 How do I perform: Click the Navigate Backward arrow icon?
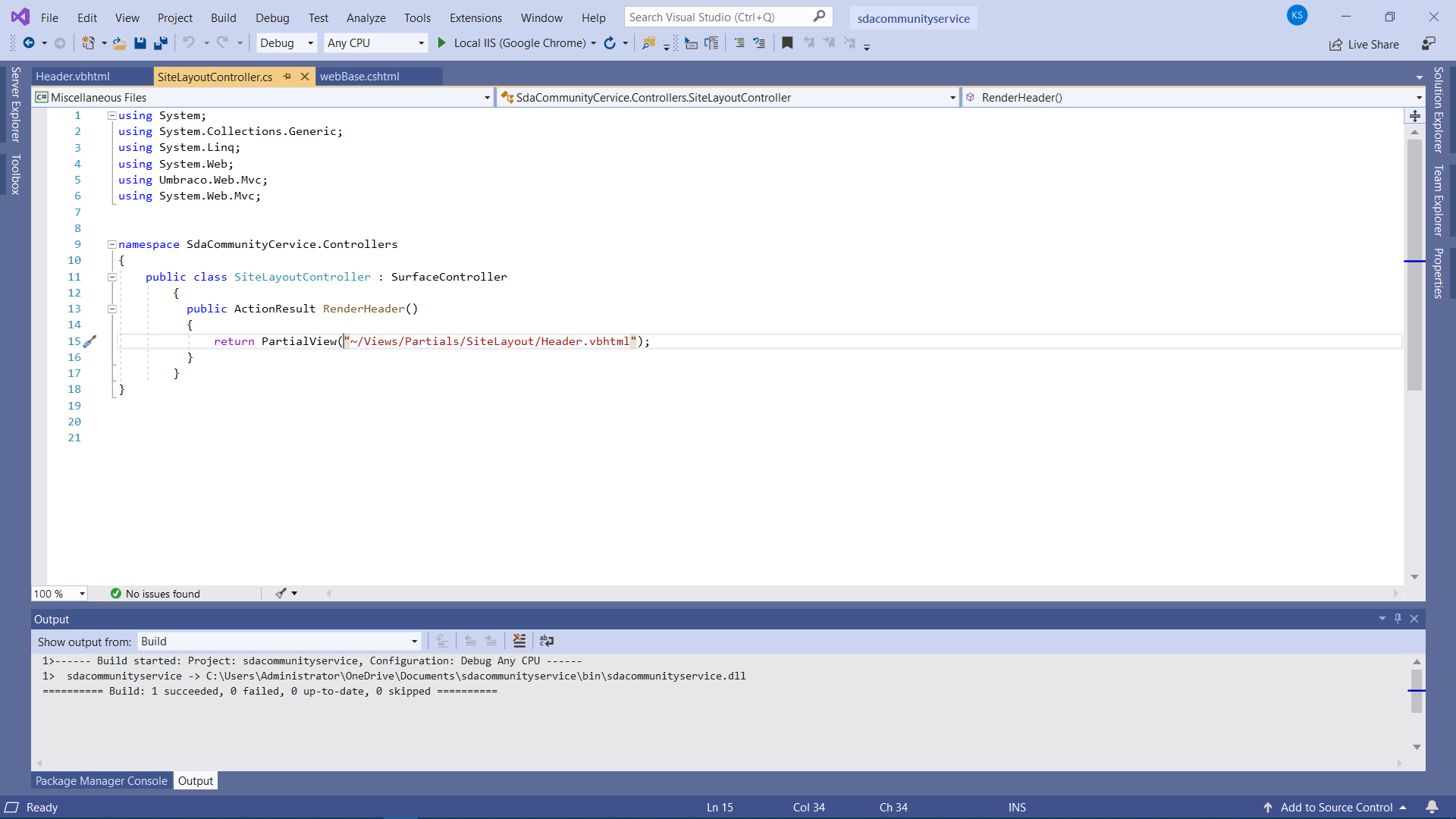pos(29,43)
